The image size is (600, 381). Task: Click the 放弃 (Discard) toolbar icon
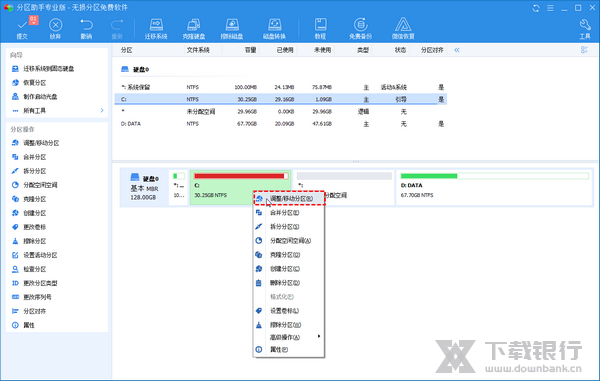point(55,29)
